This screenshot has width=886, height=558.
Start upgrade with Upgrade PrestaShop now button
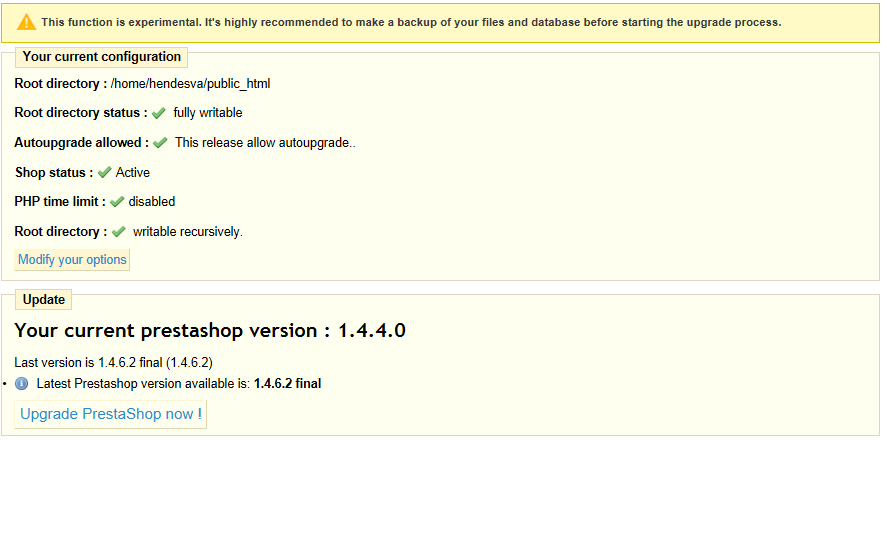click(x=111, y=414)
